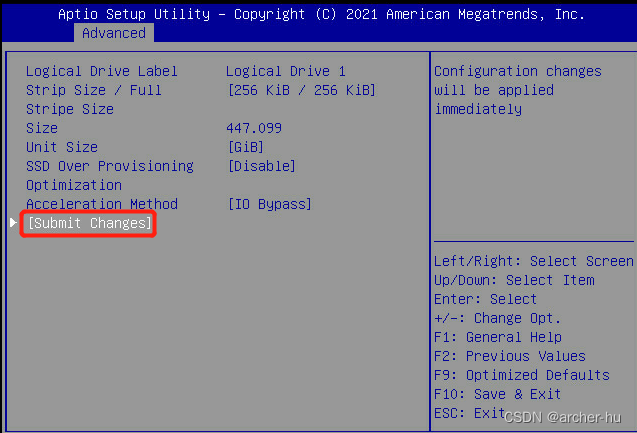Image resolution: width=637 pixels, height=433 pixels.
Task: Select the Logical Drive Label row
Action: point(102,71)
